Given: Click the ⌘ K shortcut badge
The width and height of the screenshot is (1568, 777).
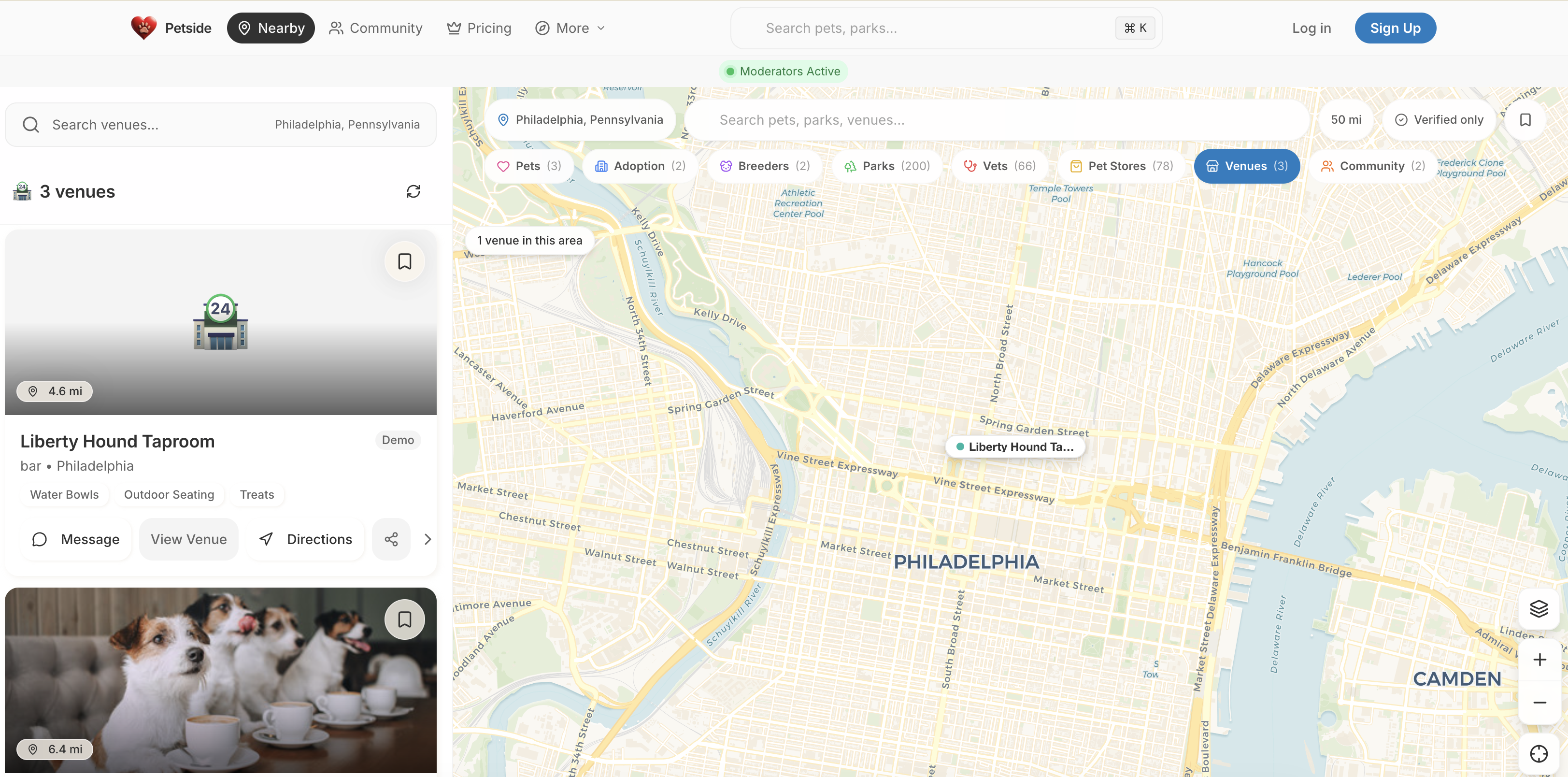Looking at the screenshot, I should tap(1135, 28).
